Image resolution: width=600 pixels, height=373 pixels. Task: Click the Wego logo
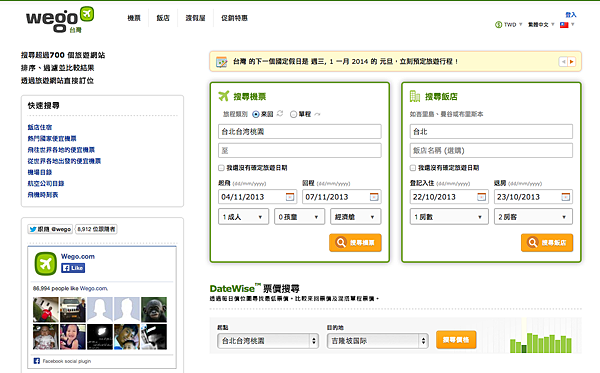pyautogui.click(x=60, y=20)
